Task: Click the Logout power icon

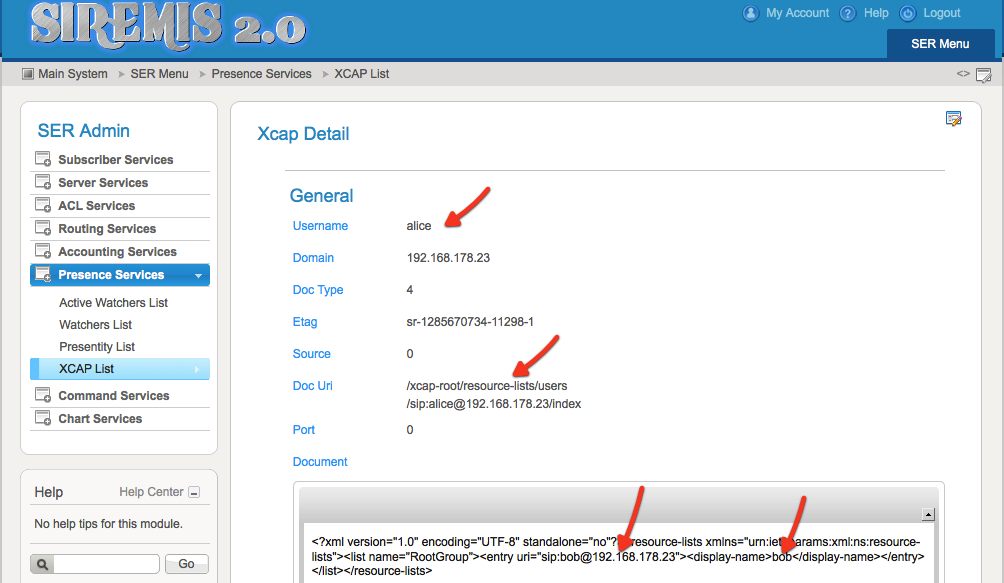Action: point(908,14)
